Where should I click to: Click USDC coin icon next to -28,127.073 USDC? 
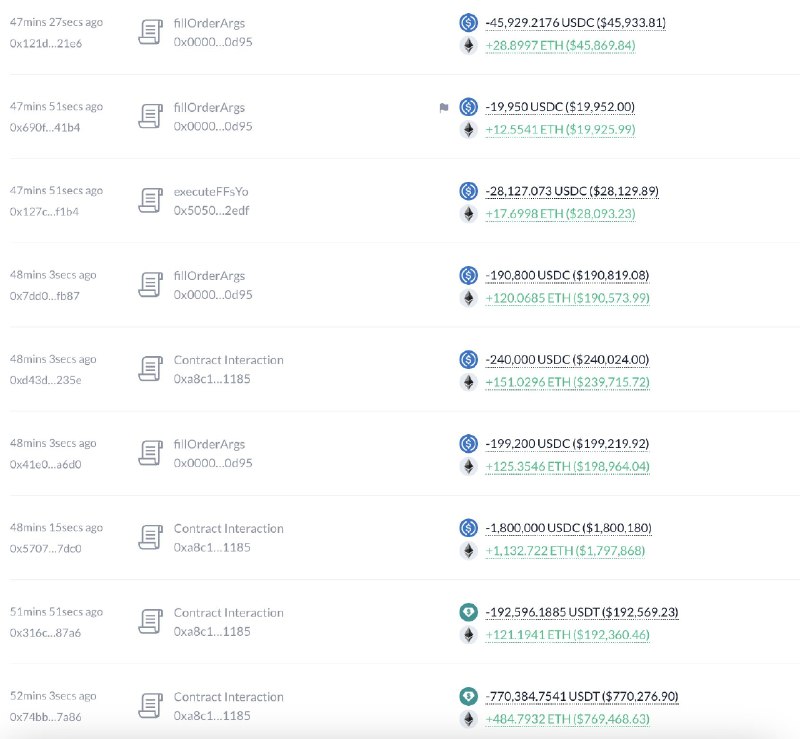468,191
